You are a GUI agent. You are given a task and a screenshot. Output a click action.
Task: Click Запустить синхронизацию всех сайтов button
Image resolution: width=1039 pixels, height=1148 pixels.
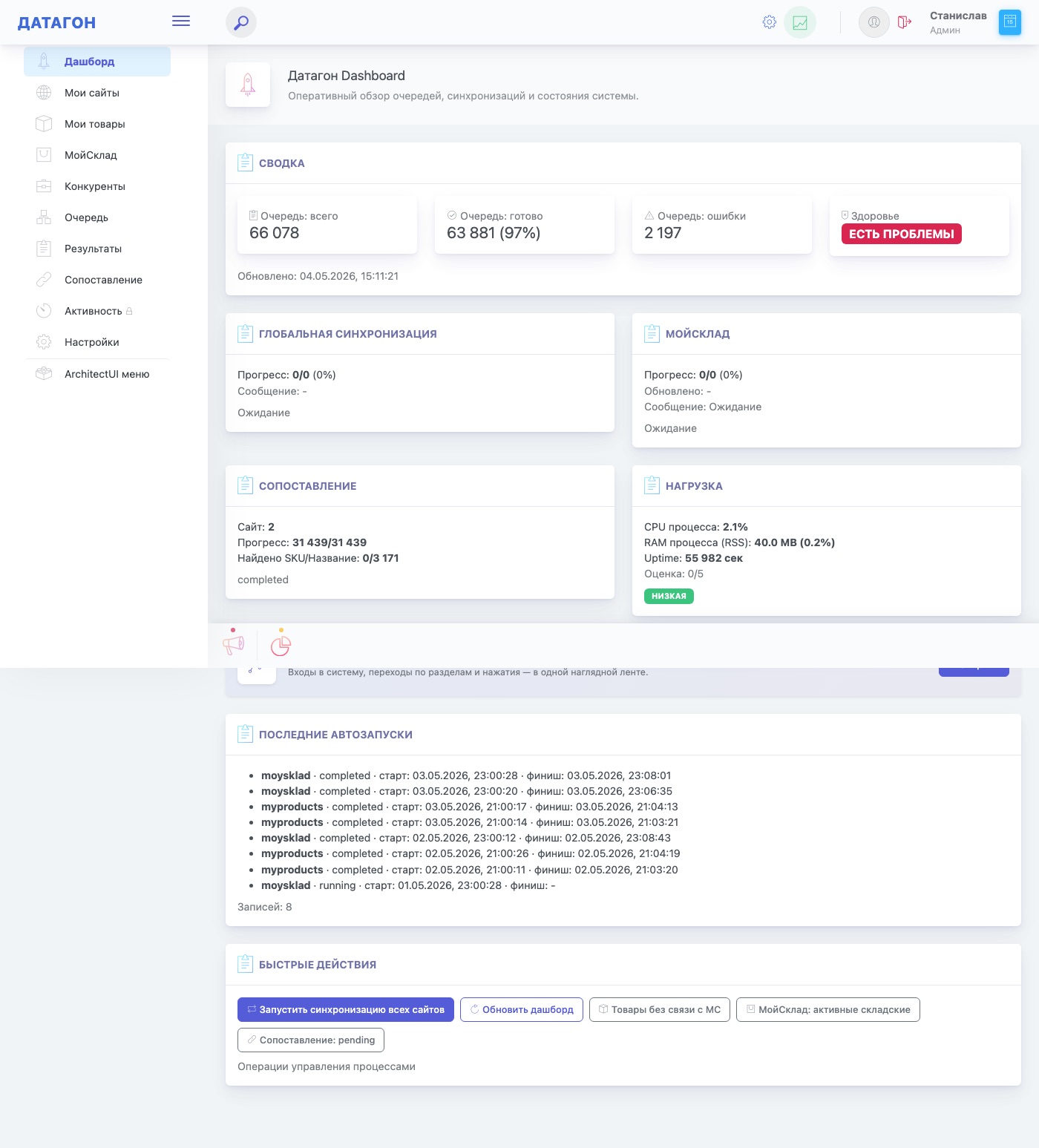(x=346, y=1009)
